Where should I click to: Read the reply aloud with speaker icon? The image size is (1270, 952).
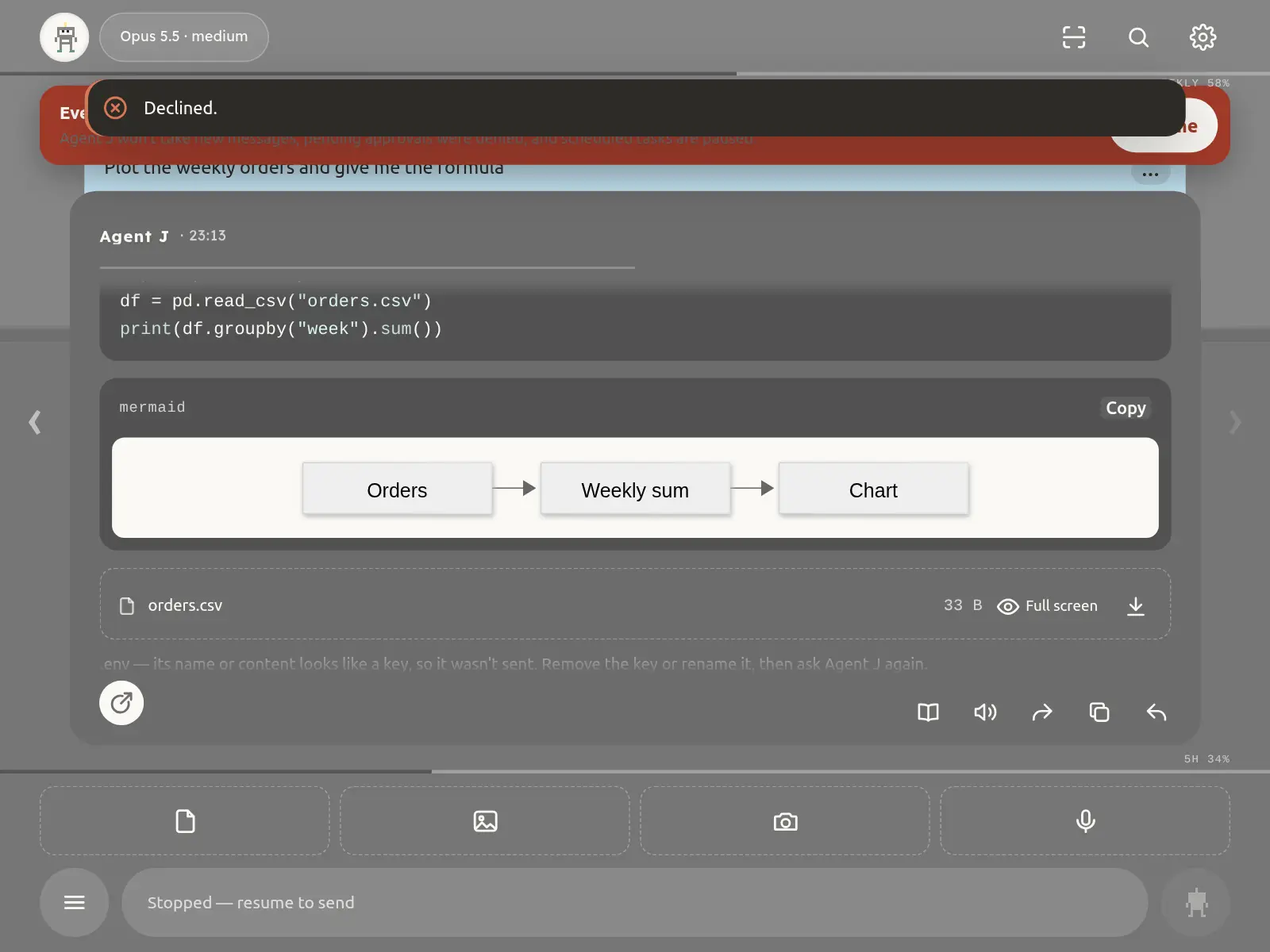coord(985,712)
